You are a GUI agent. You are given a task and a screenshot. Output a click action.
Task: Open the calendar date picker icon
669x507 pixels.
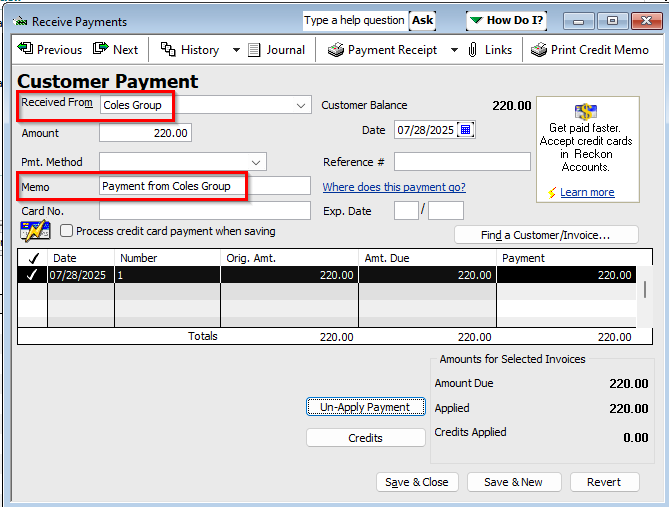click(x=465, y=130)
